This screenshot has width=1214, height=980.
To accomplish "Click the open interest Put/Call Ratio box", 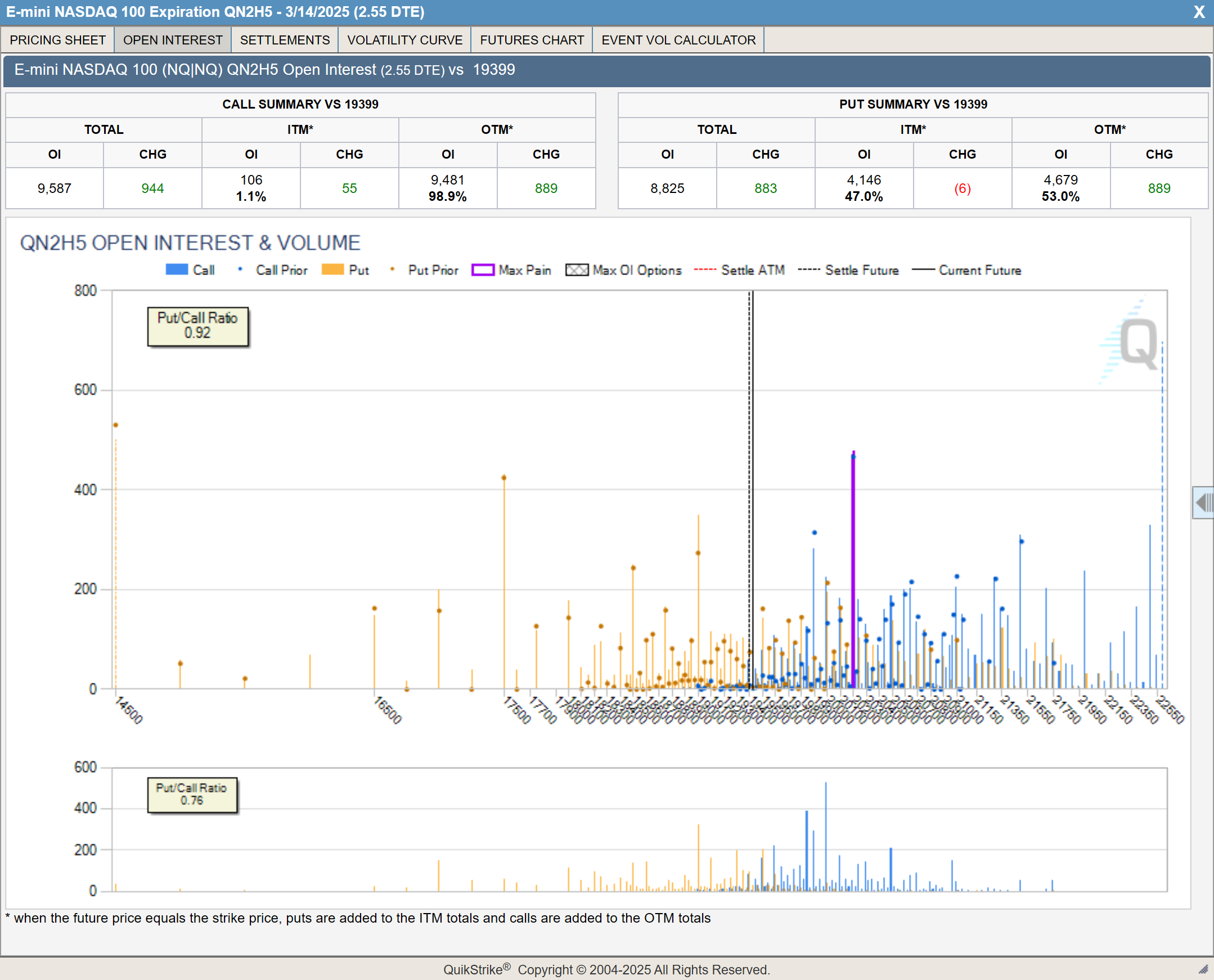I will [197, 326].
